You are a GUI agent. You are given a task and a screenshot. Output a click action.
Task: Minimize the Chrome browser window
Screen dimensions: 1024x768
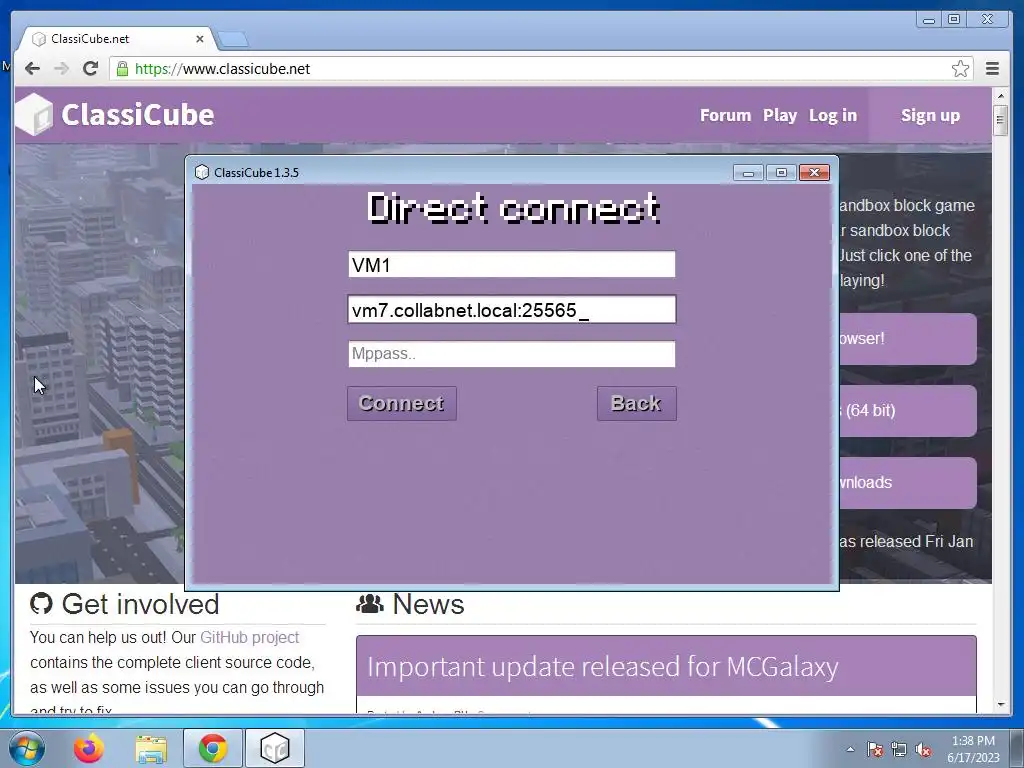point(929,20)
